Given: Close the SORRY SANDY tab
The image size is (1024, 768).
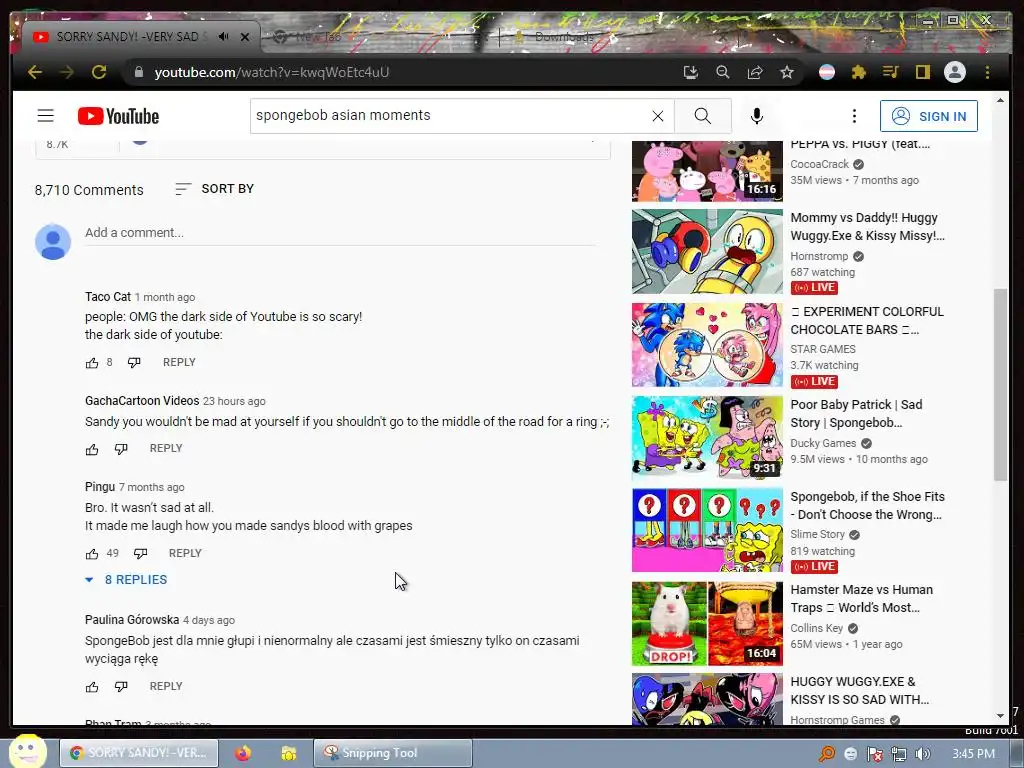Looking at the screenshot, I should pyautogui.click(x=245, y=37).
